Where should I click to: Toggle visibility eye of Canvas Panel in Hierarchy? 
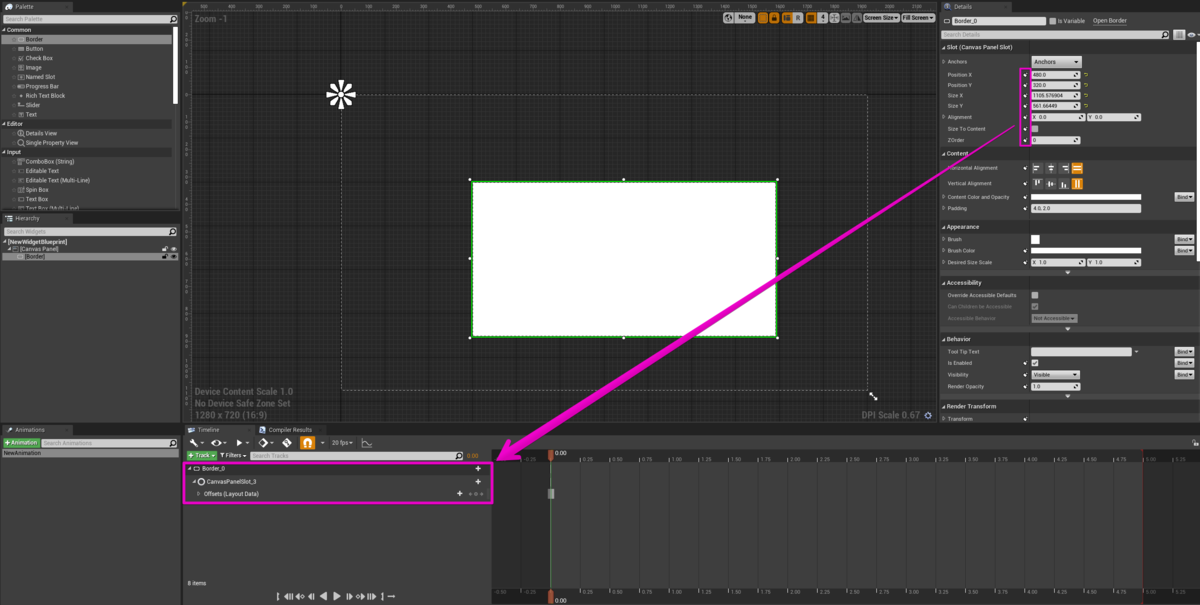point(173,249)
